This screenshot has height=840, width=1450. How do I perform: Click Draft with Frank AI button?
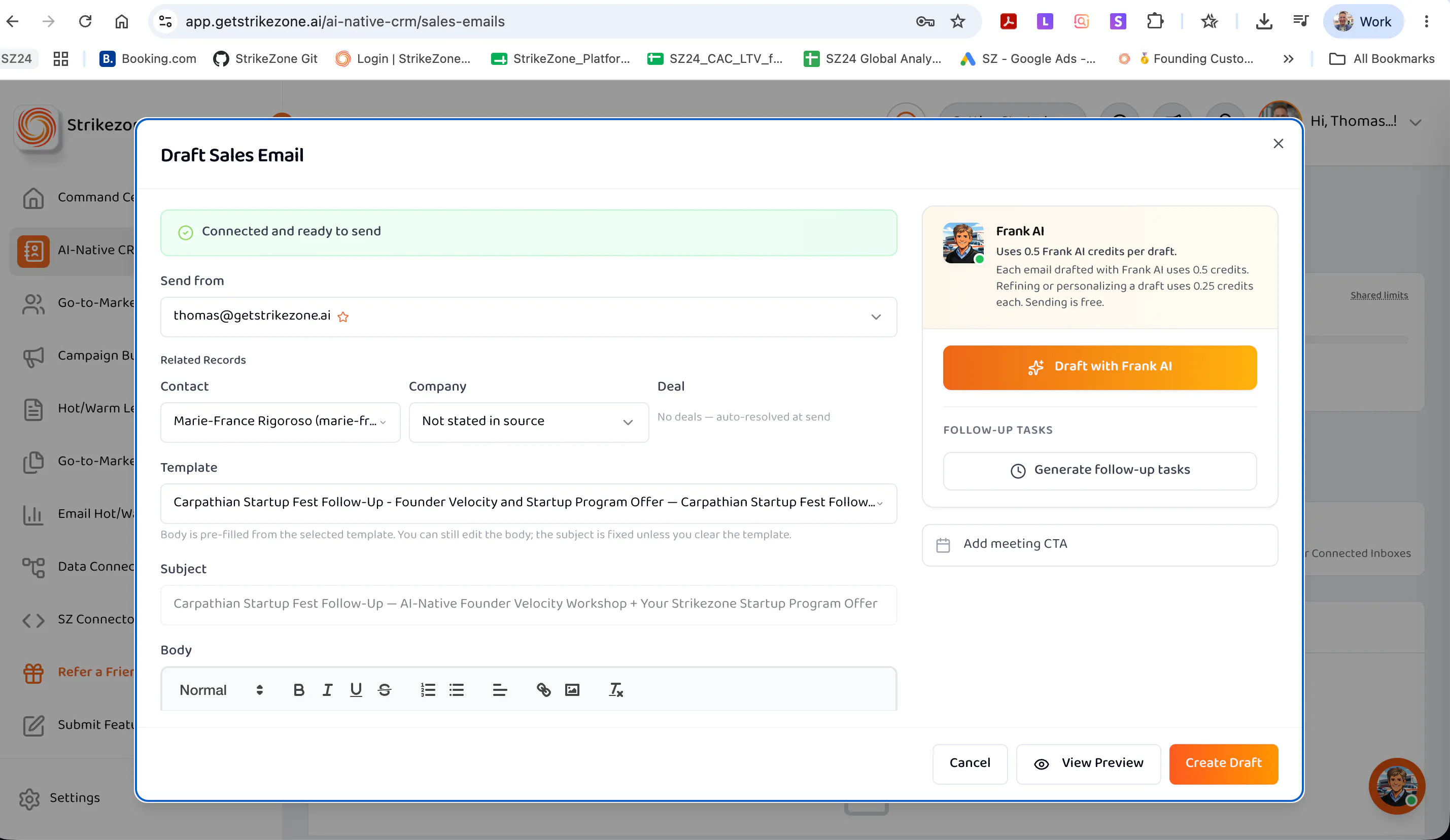click(x=1099, y=367)
